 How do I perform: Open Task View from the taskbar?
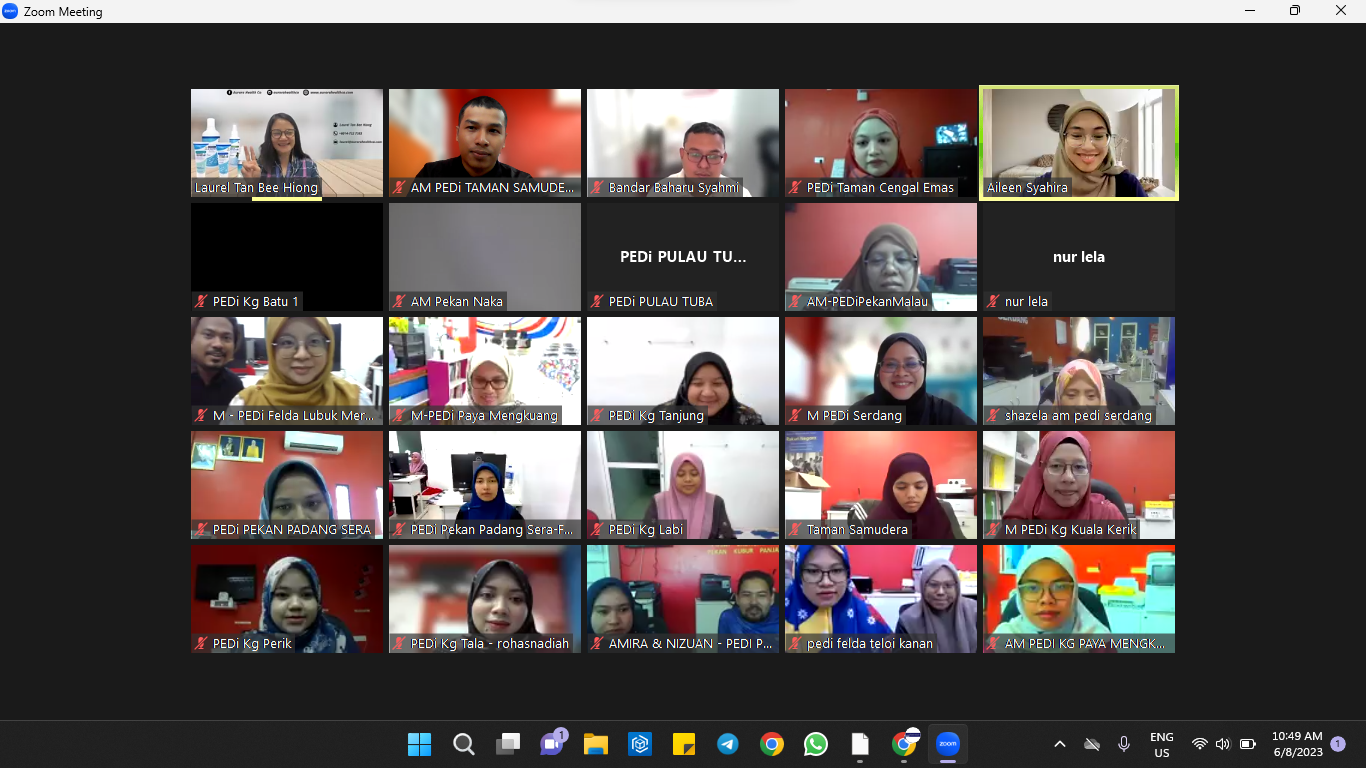tap(508, 744)
